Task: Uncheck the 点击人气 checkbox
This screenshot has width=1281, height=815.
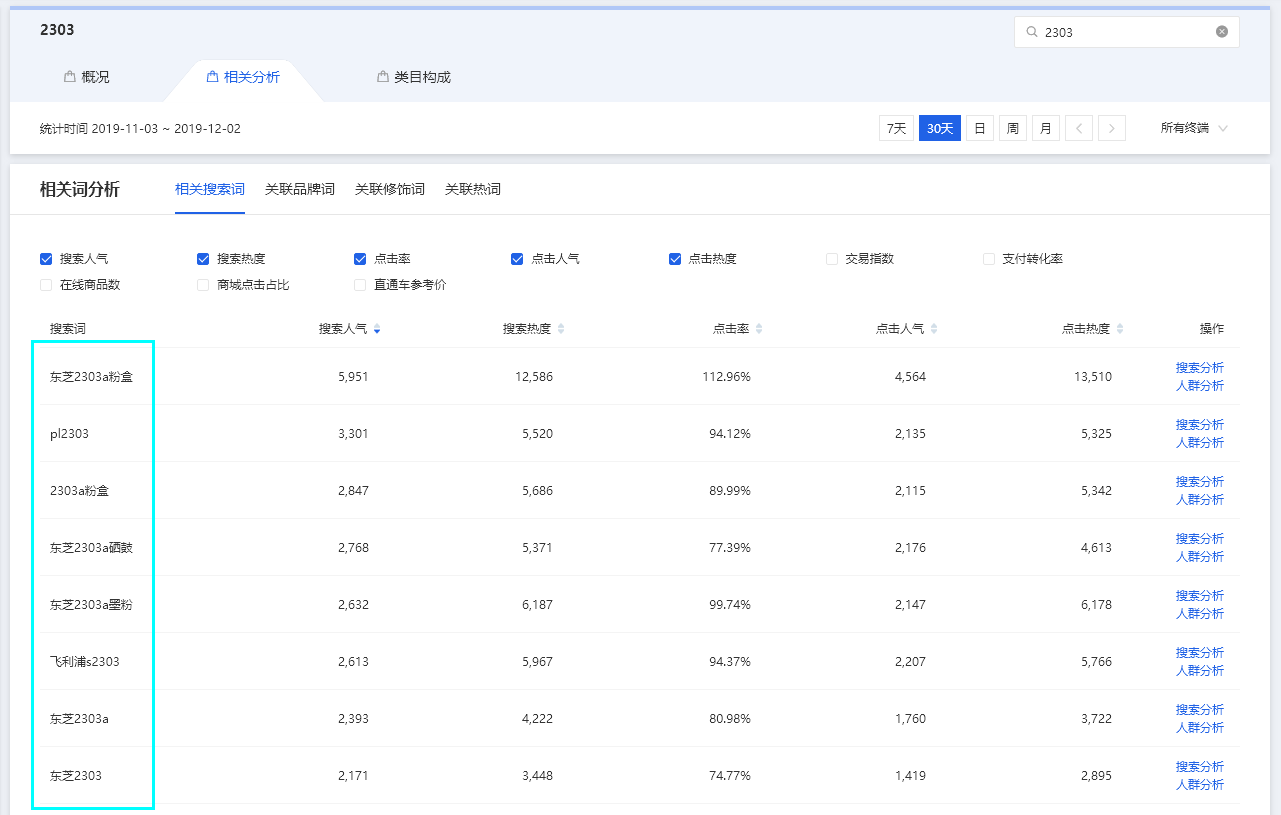Action: 517,259
